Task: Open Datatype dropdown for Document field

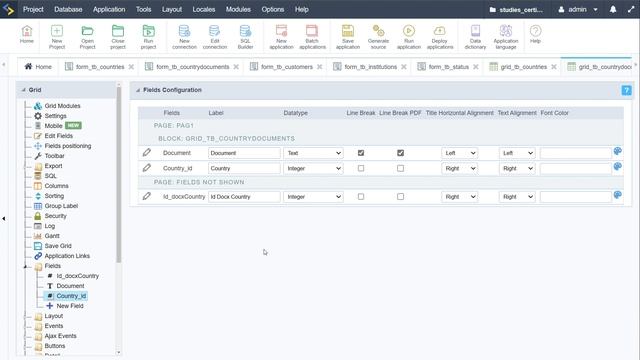Action: pyautogui.click(x=313, y=153)
